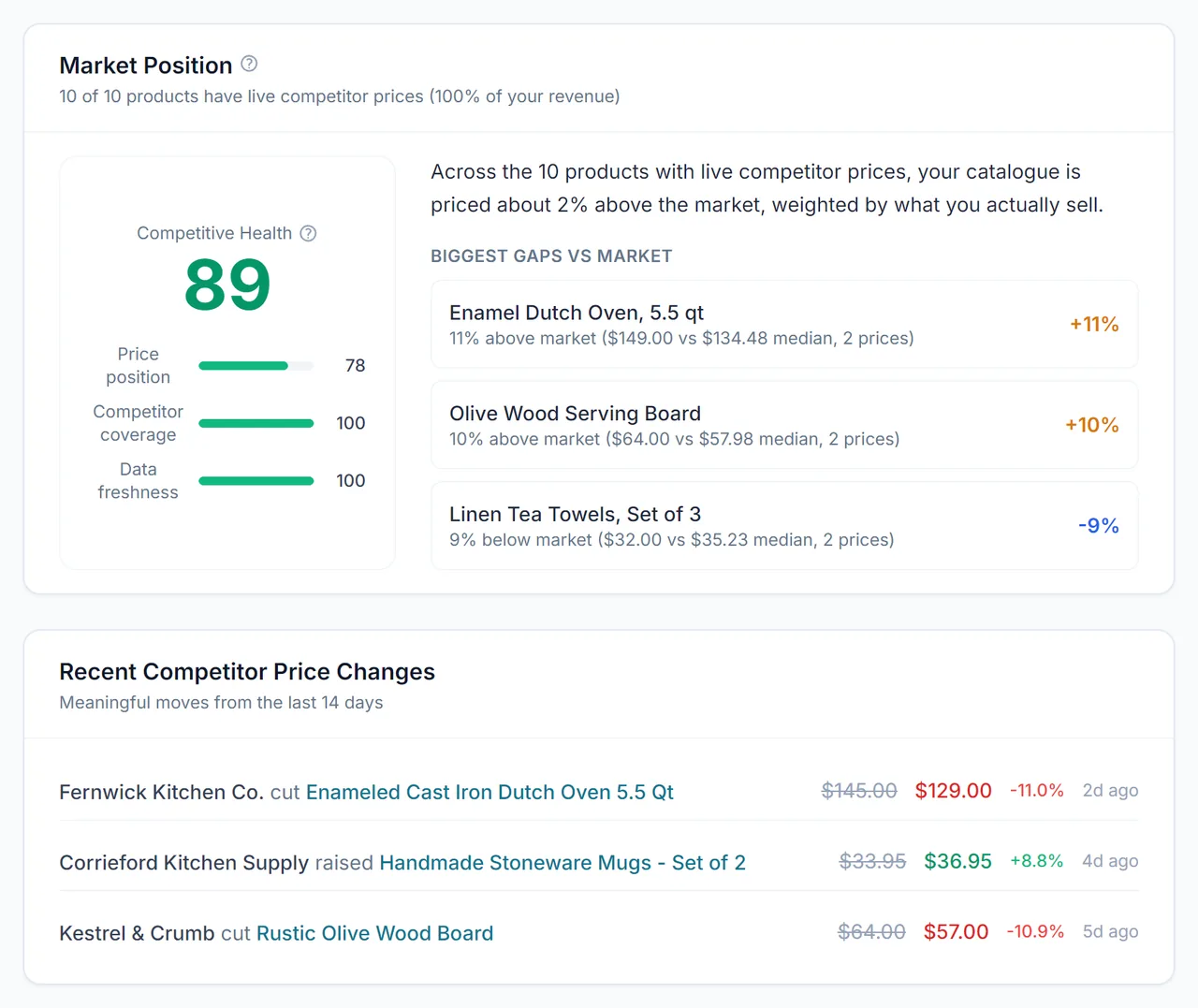Follow the Rustic Olive Wood Board link
Screen dimensions: 1198x1008
click(374, 933)
